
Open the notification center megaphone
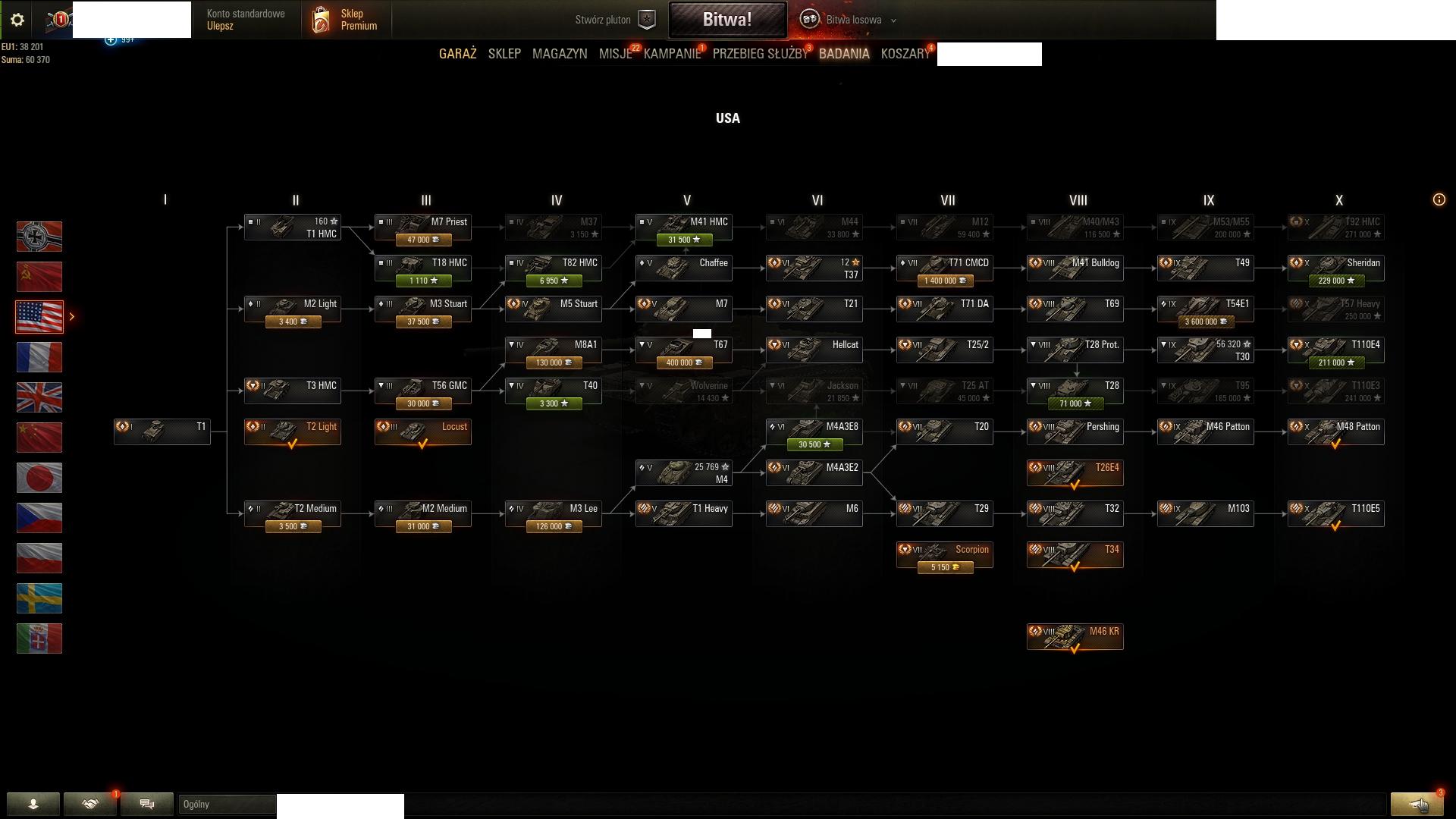tap(1417, 804)
